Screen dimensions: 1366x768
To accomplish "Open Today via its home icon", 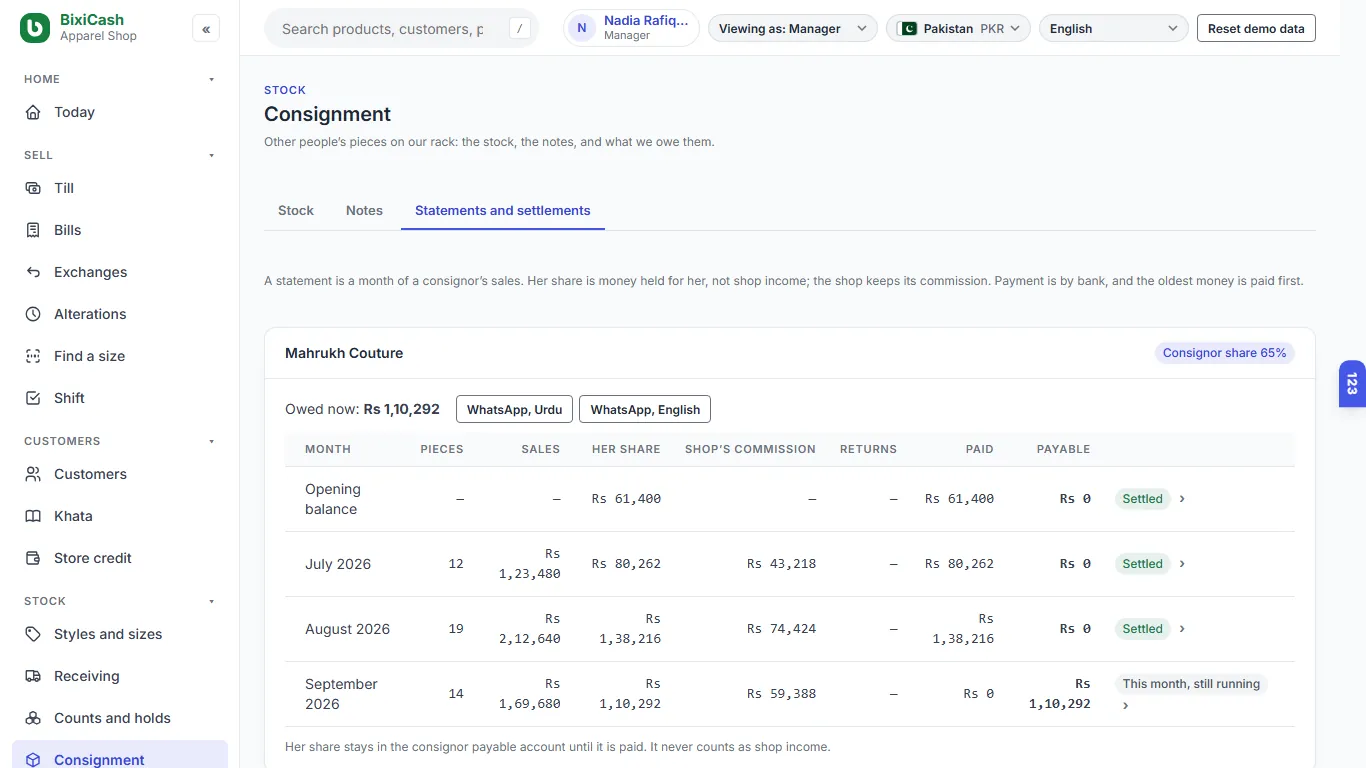I will pos(33,112).
